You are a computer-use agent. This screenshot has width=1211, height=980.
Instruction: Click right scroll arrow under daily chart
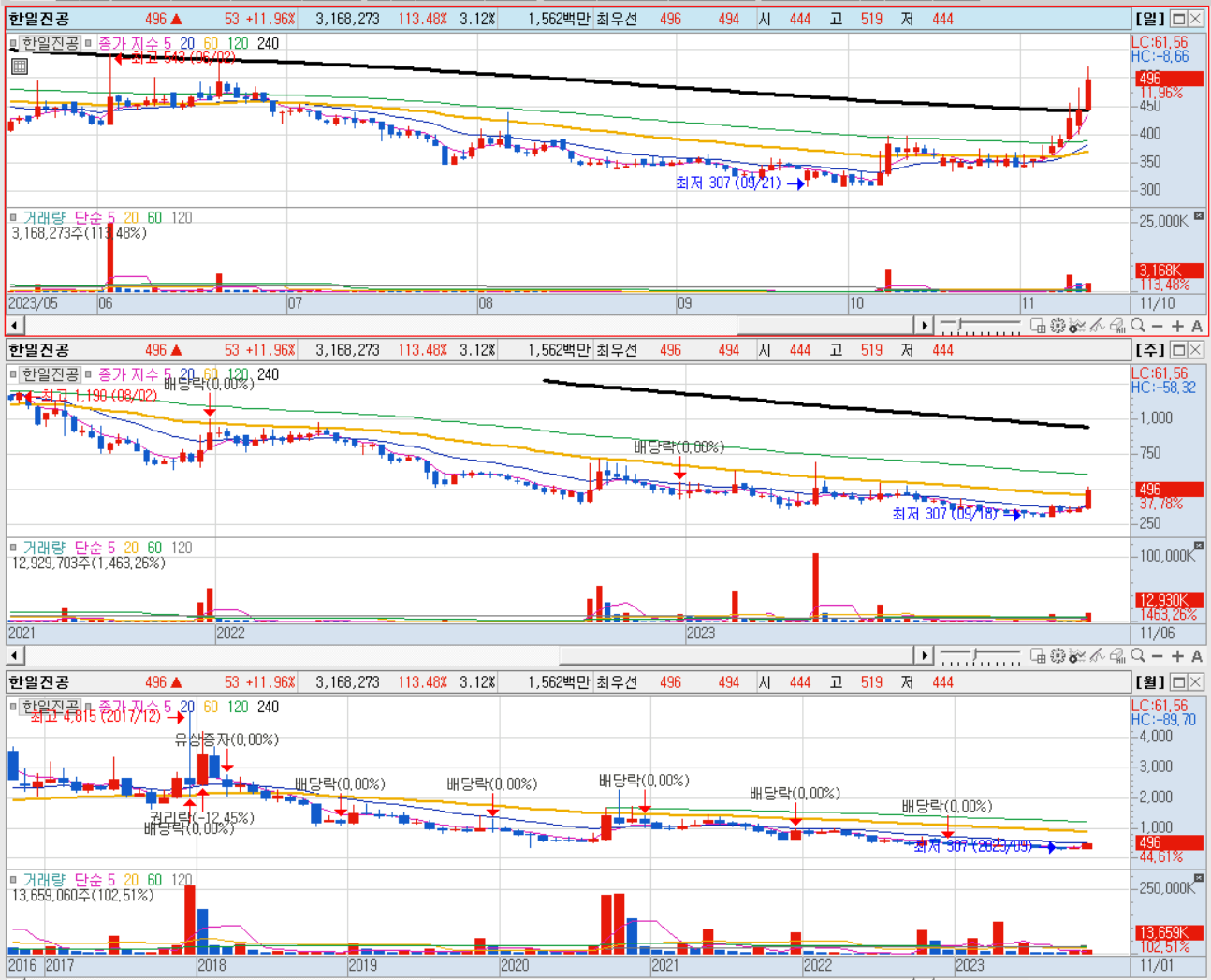(925, 326)
